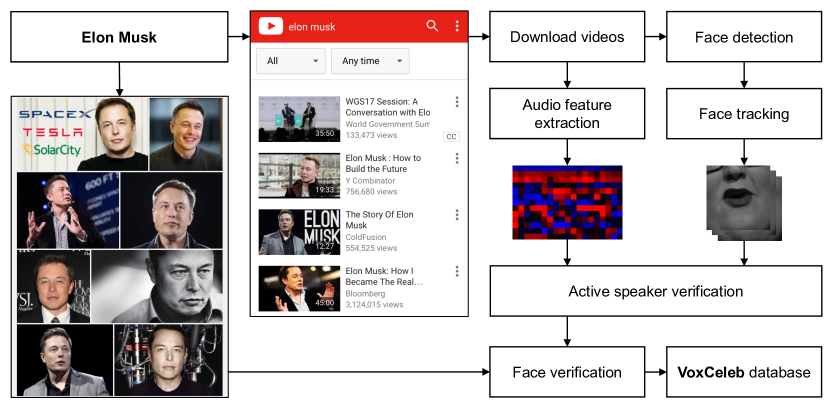Expand the "All" filter dropdown

coord(290,61)
